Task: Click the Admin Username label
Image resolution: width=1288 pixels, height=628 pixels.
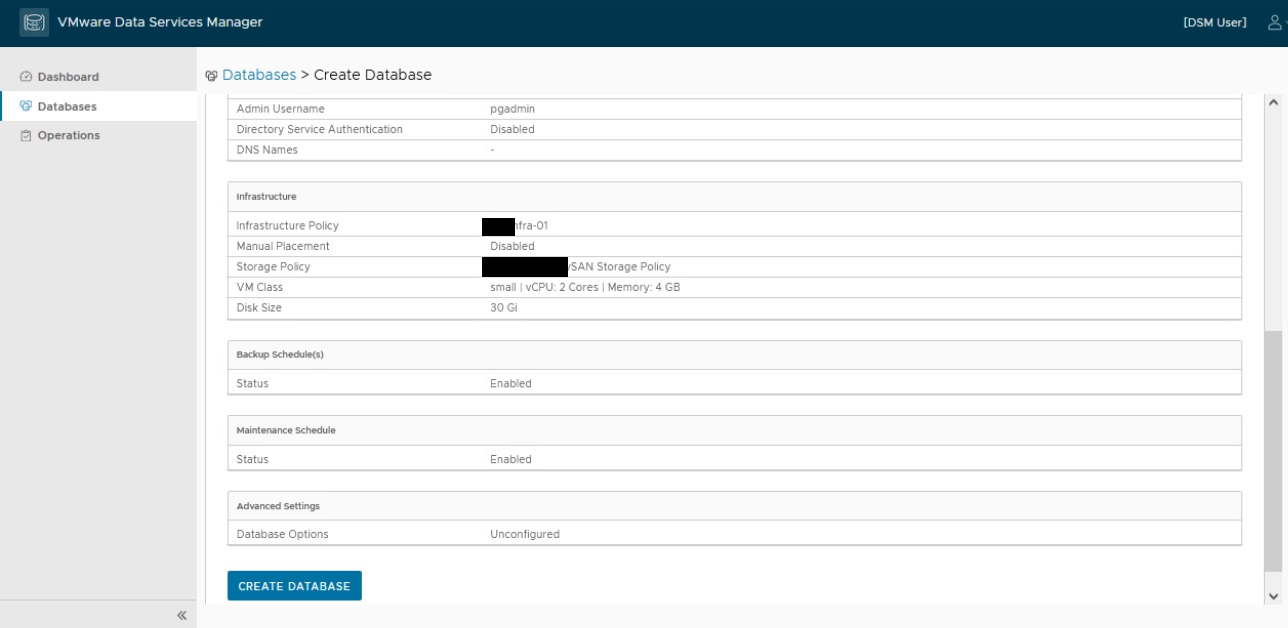Action: pyautogui.click(x=281, y=109)
